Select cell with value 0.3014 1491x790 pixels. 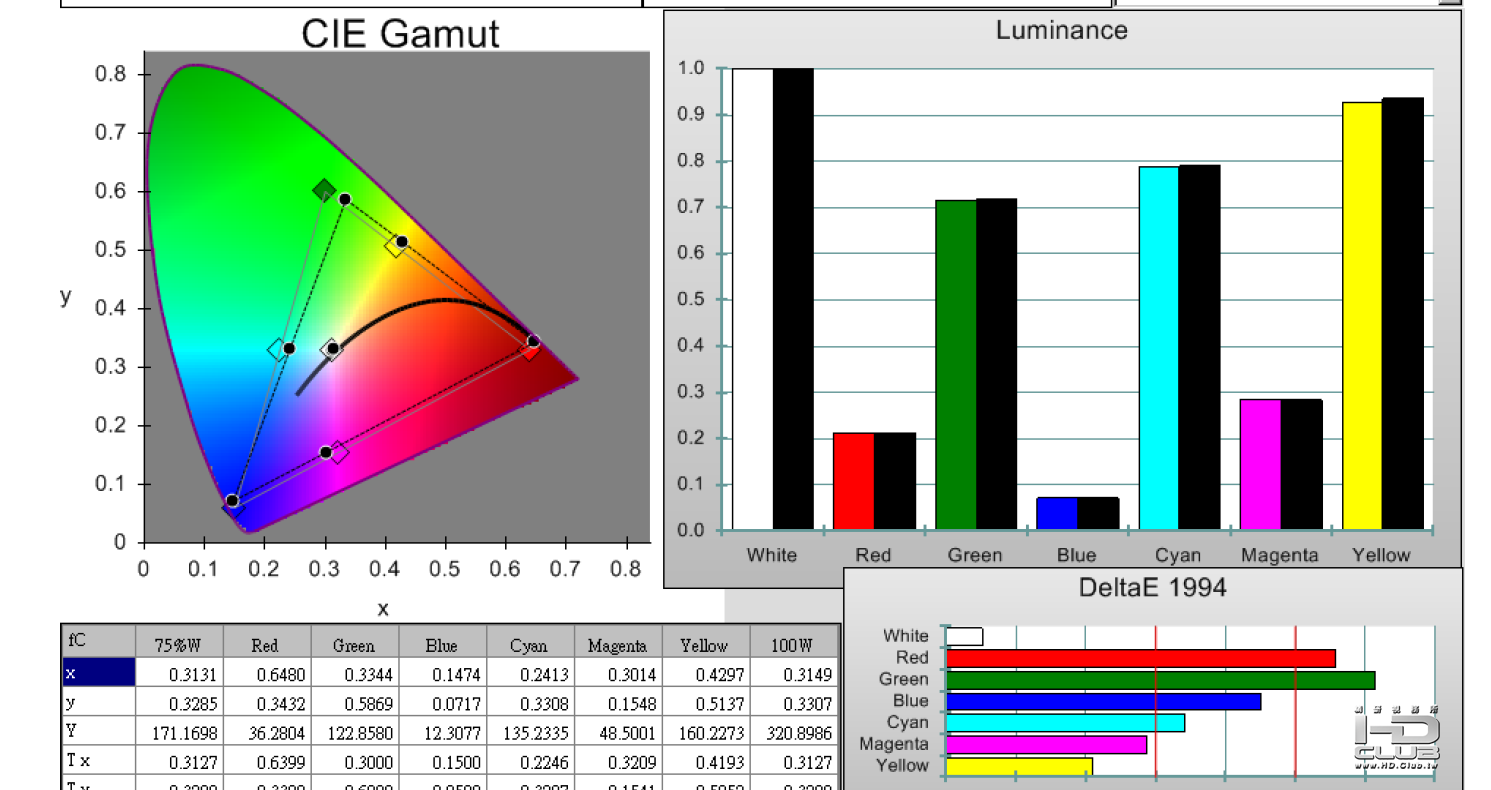[x=619, y=673]
